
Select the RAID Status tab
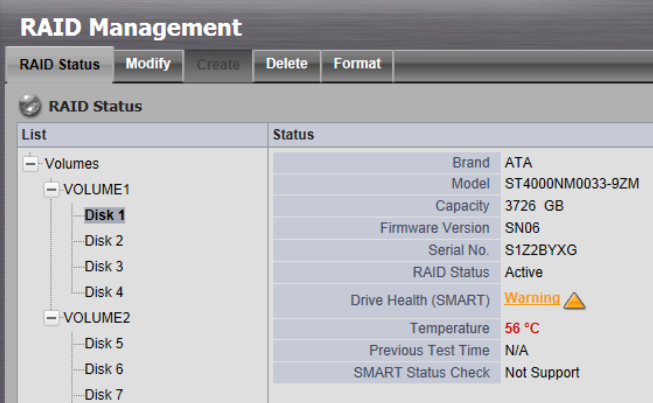[x=60, y=65]
